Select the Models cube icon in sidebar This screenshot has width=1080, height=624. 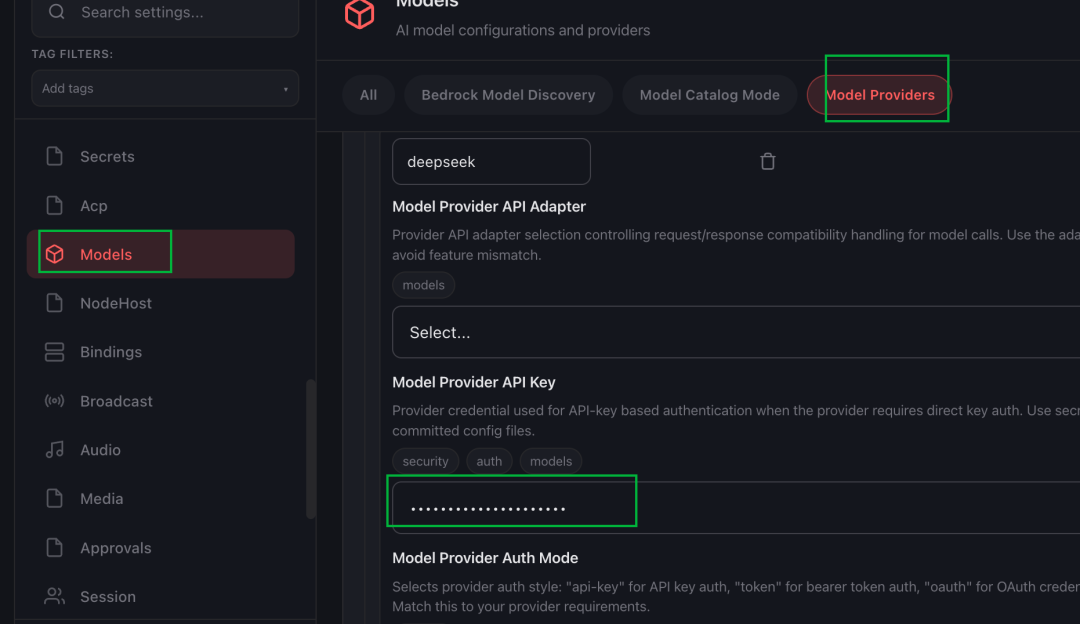[54, 254]
